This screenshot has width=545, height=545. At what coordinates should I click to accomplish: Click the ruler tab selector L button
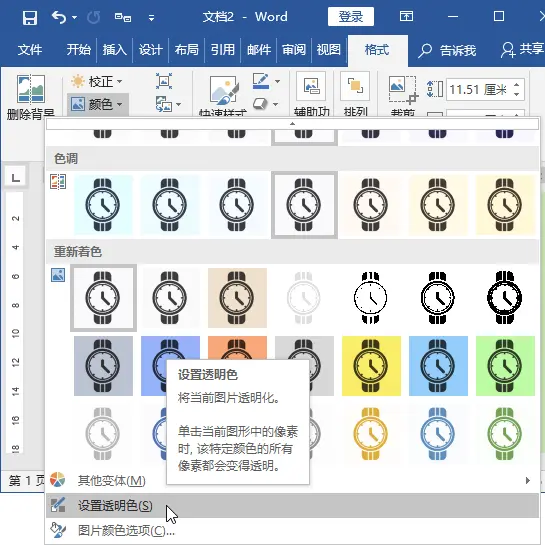coord(15,178)
